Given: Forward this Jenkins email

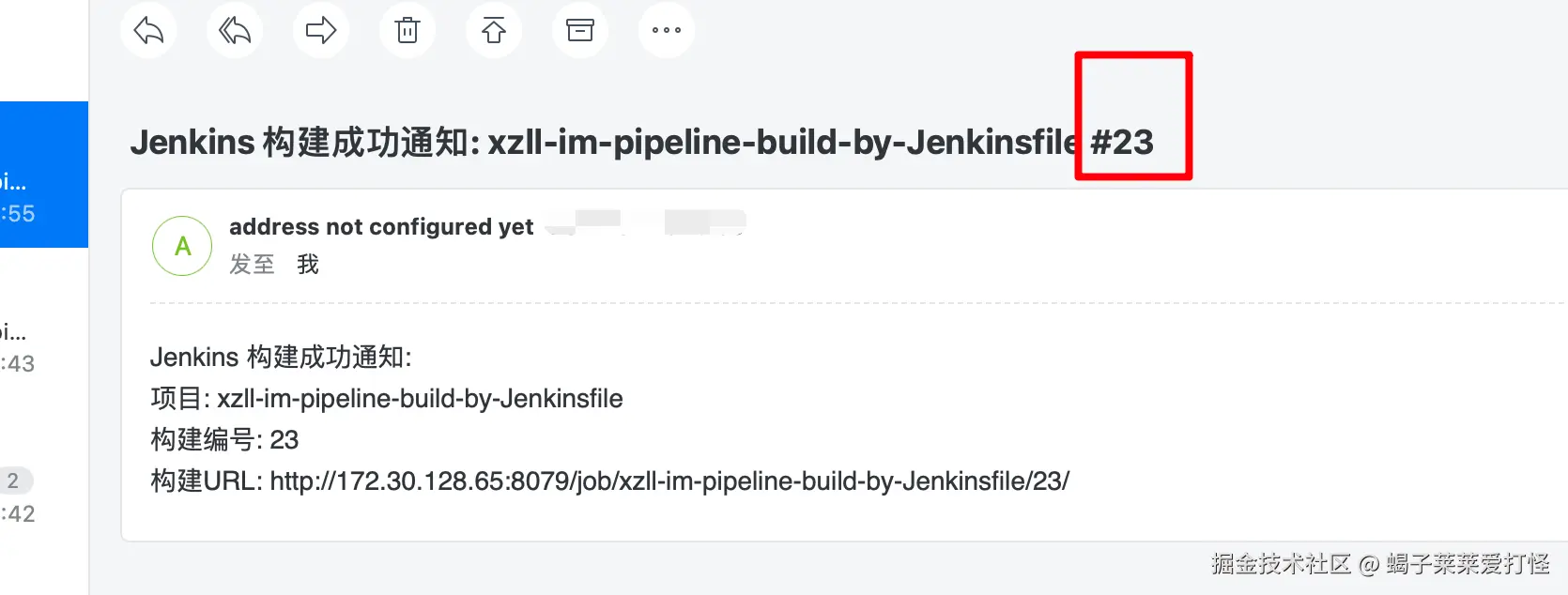Looking at the screenshot, I should [x=321, y=30].
